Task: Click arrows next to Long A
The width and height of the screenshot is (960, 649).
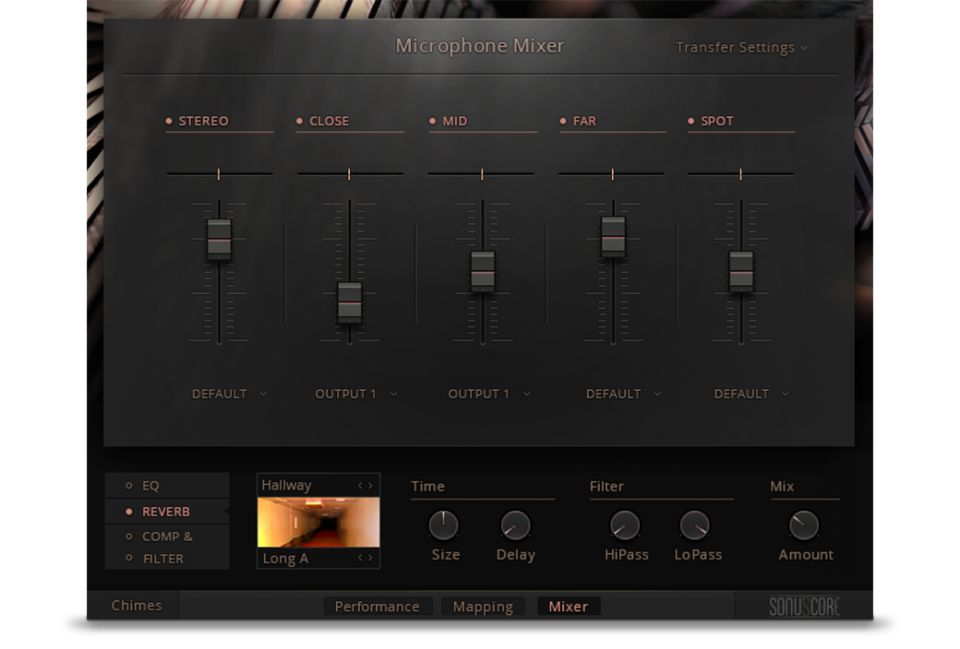Action: tap(366, 558)
